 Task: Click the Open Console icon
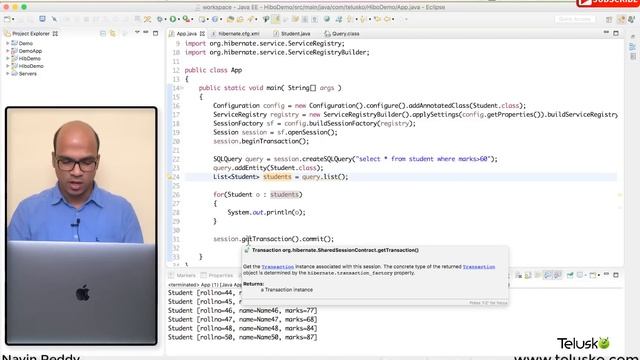tap(592, 276)
